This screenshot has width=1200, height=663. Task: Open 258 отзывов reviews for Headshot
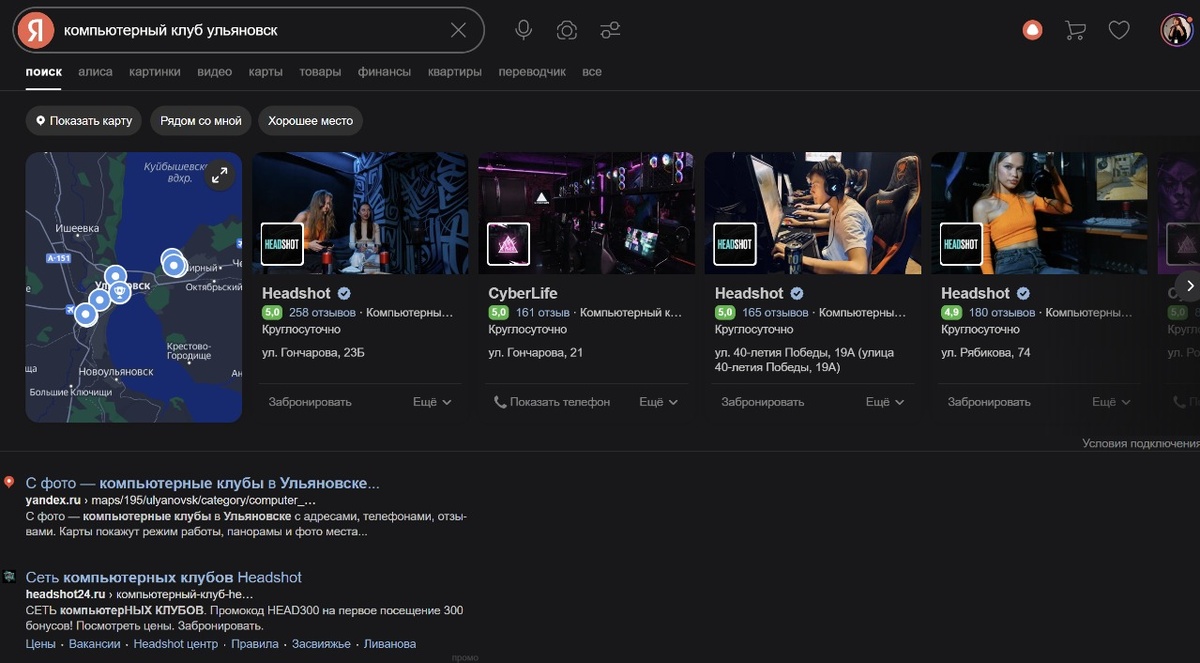tap(323, 313)
